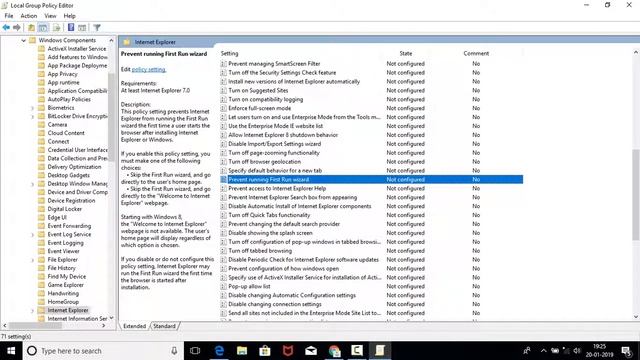This screenshot has height=360, width=640.
Task: Click the settings list vertical scrollbar thumb
Action: point(636,195)
